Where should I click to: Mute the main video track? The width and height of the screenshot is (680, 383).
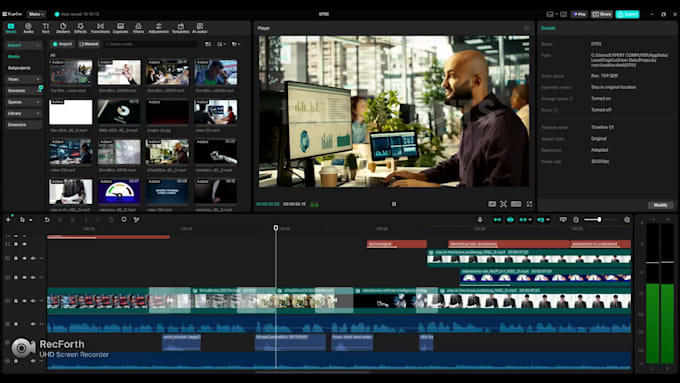(33, 301)
